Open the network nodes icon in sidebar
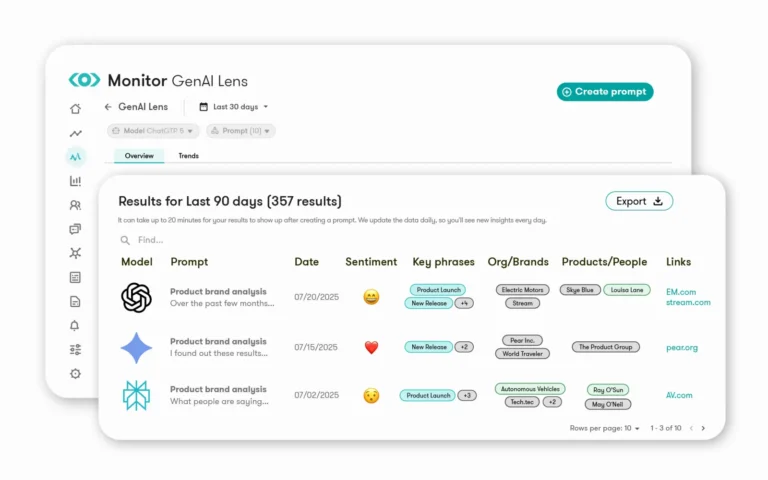 [75, 253]
